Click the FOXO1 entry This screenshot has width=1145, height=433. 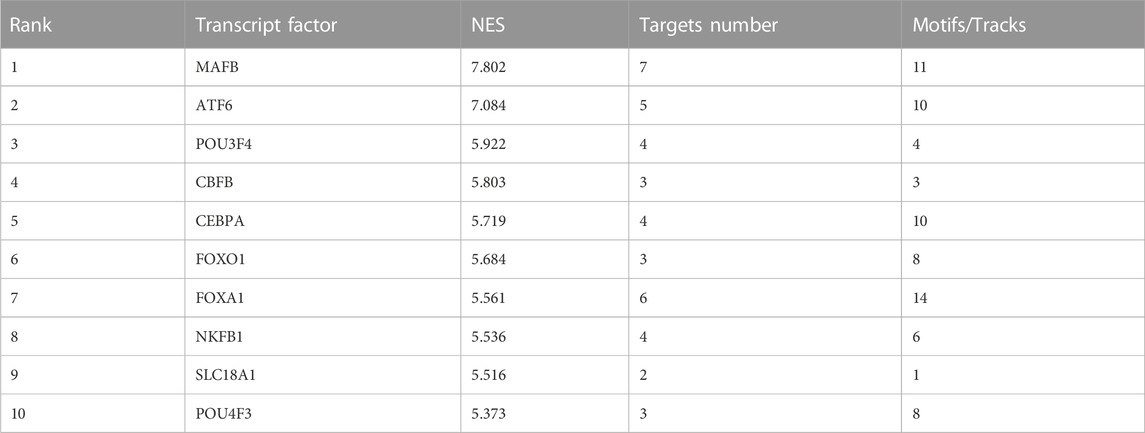coord(323,259)
